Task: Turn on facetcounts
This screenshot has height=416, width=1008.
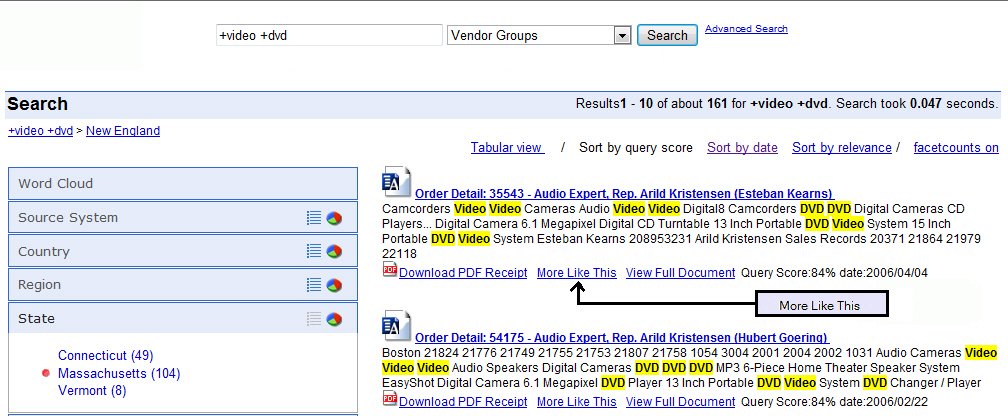Action: pos(956,148)
